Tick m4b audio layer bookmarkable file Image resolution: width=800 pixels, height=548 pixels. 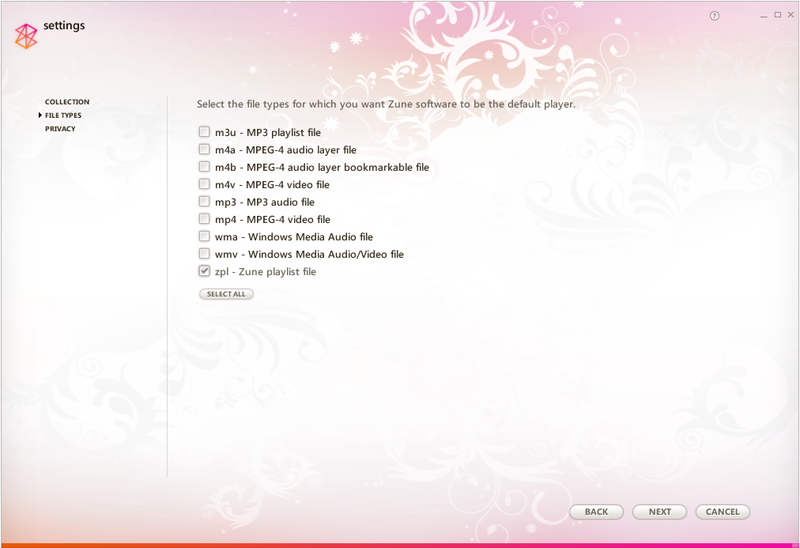(x=204, y=166)
